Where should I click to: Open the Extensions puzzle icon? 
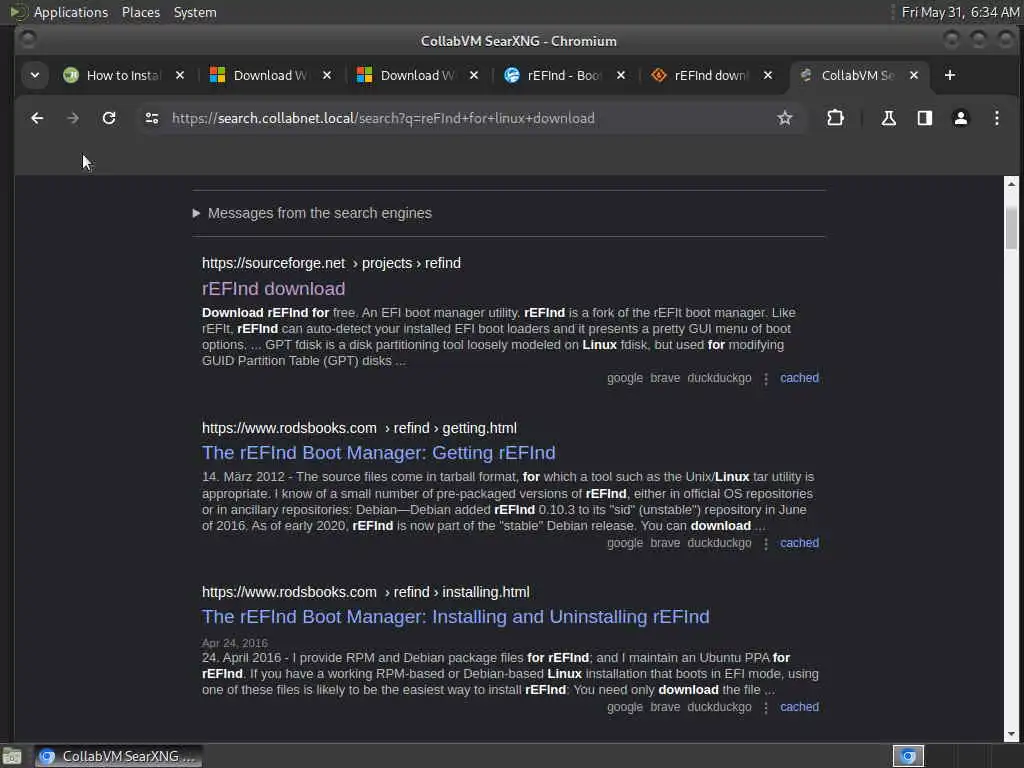835,118
